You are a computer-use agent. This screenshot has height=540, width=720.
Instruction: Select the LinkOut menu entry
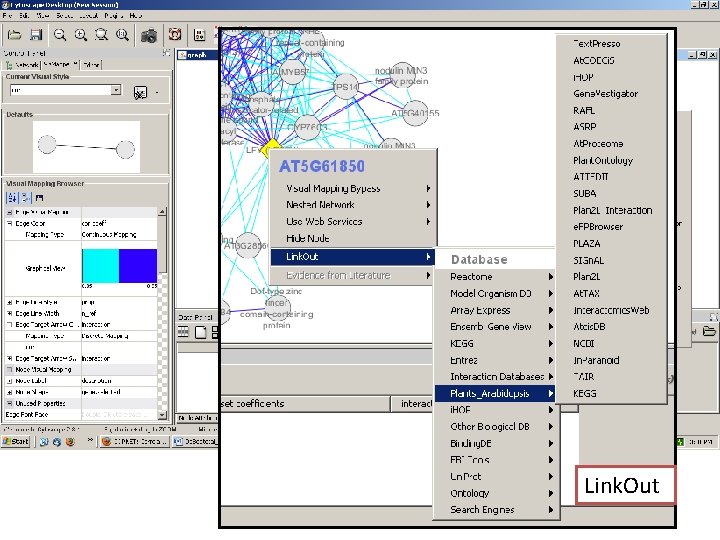(353, 257)
